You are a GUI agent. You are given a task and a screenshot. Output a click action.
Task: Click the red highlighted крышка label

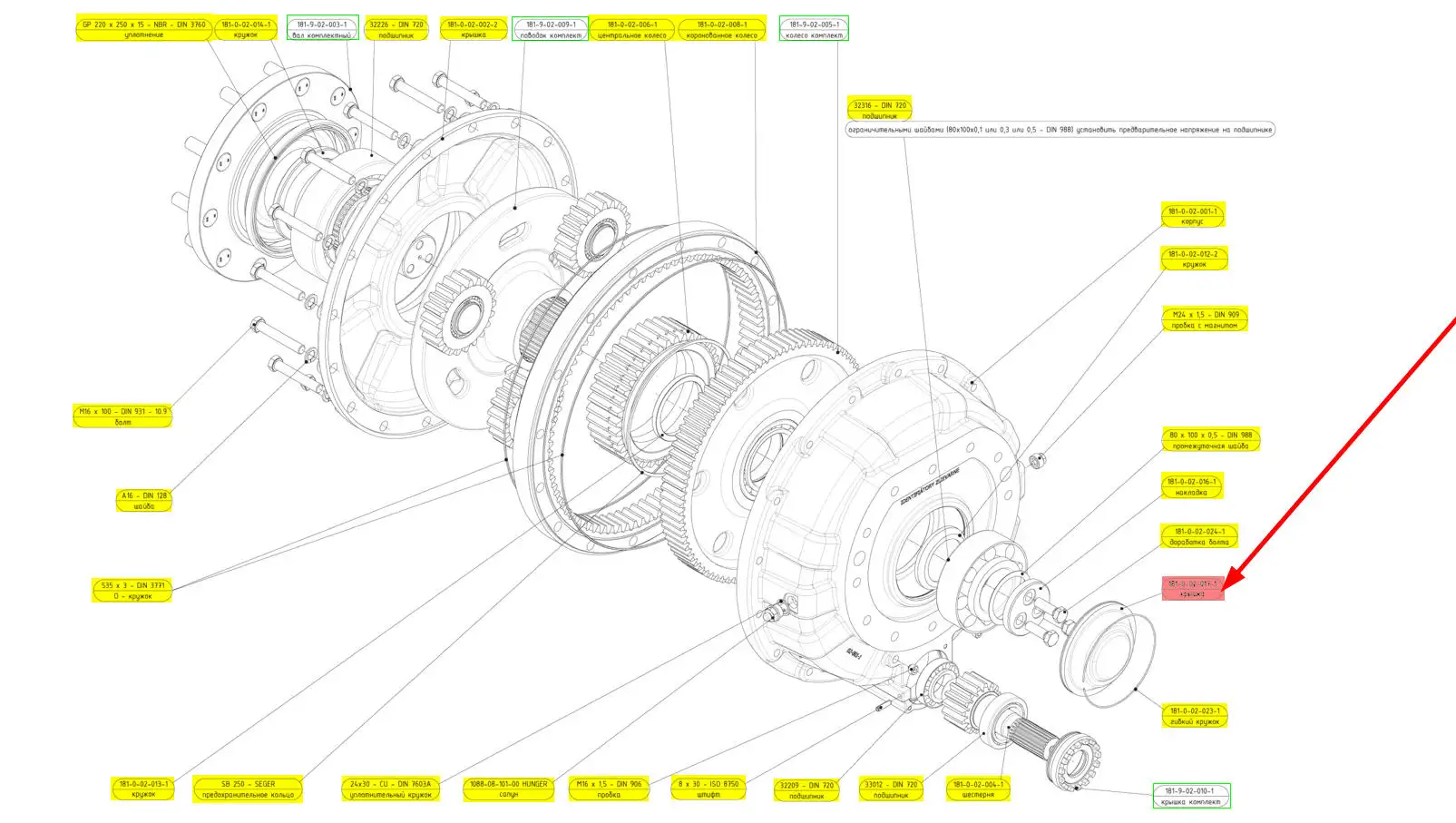point(1193,589)
